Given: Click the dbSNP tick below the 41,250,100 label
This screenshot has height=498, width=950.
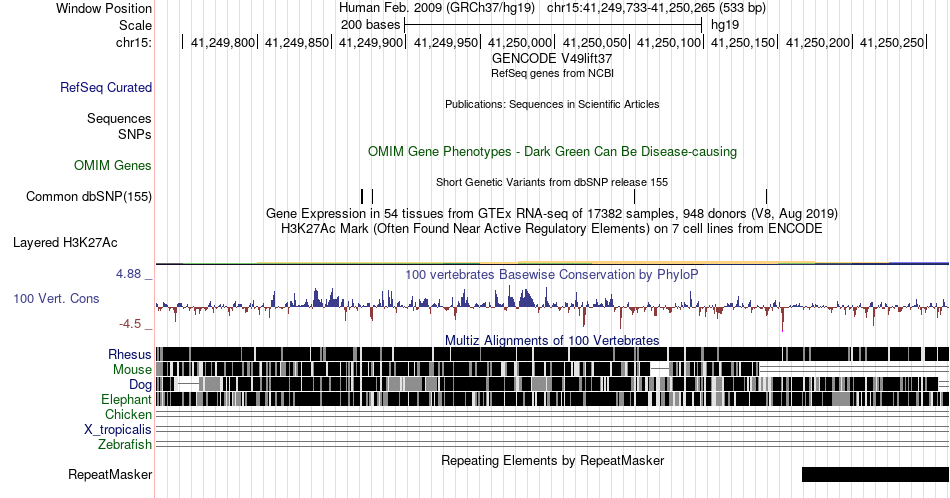Looking at the screenshot, I should (634, 196).
